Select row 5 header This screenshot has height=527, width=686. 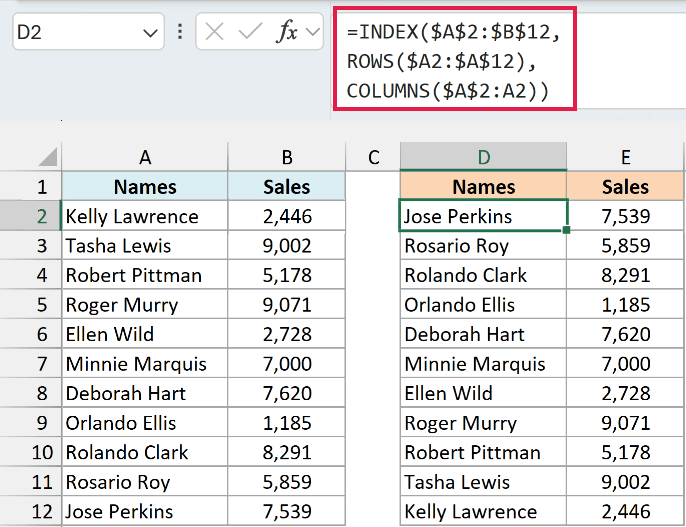pyautogui.click(x=31, y=304)
